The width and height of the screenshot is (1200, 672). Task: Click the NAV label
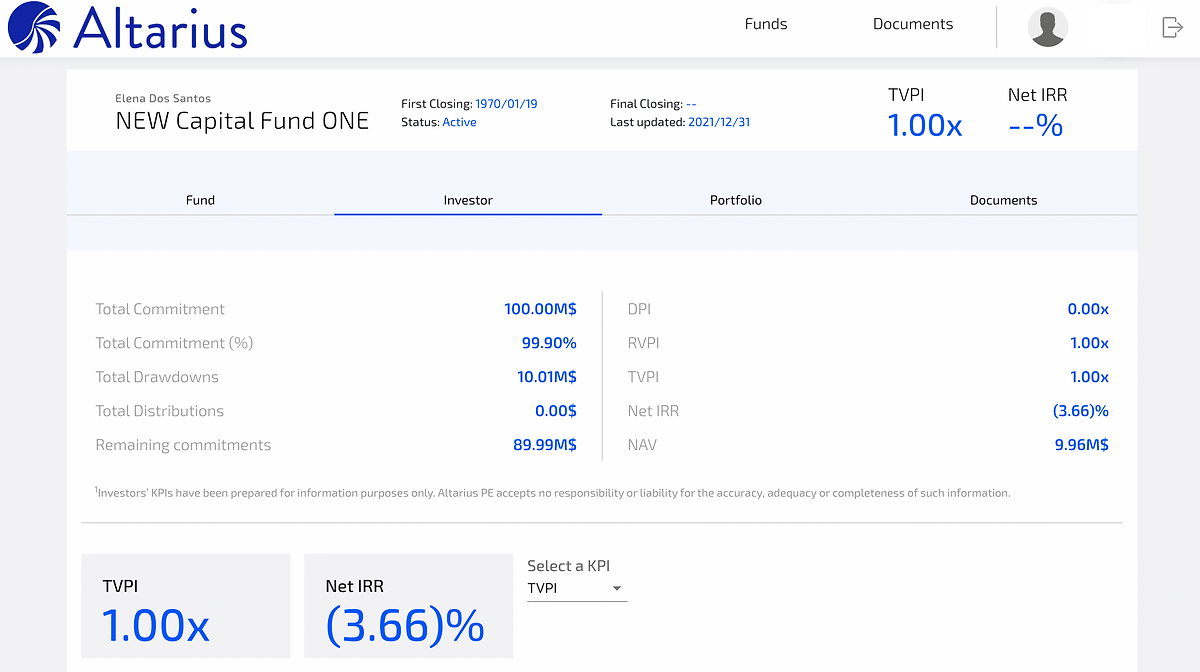click(642, 445)
